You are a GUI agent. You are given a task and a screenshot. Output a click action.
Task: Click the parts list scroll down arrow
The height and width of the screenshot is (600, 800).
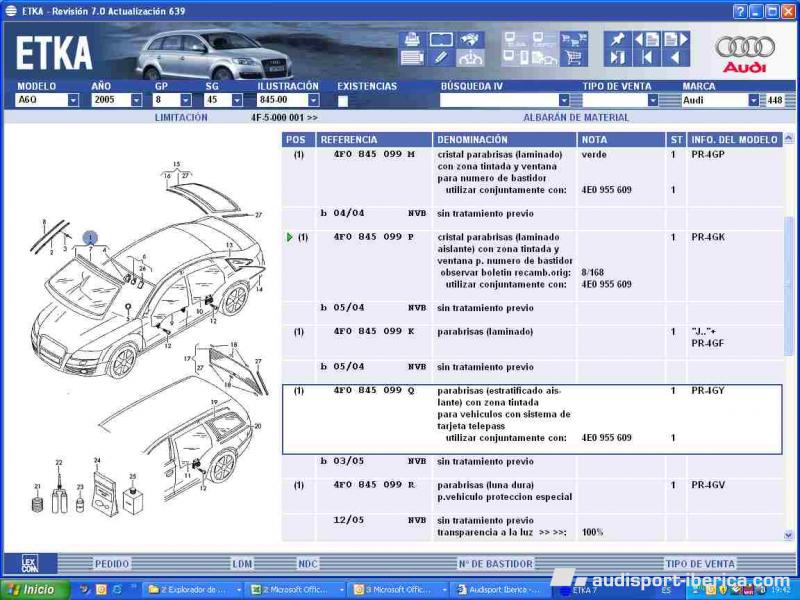coord(789,535)
